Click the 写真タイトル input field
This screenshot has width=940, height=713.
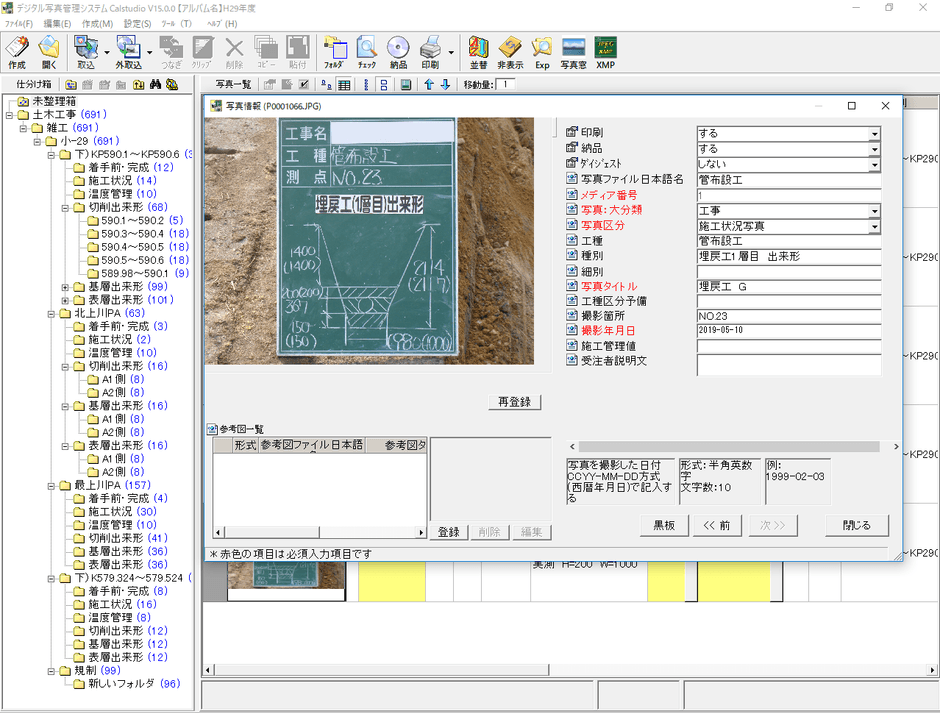tap(788, 286)
